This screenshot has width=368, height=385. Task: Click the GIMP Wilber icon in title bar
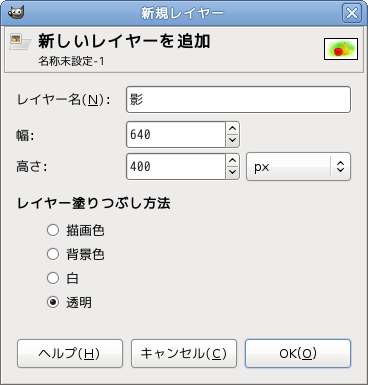click(16, 13)
